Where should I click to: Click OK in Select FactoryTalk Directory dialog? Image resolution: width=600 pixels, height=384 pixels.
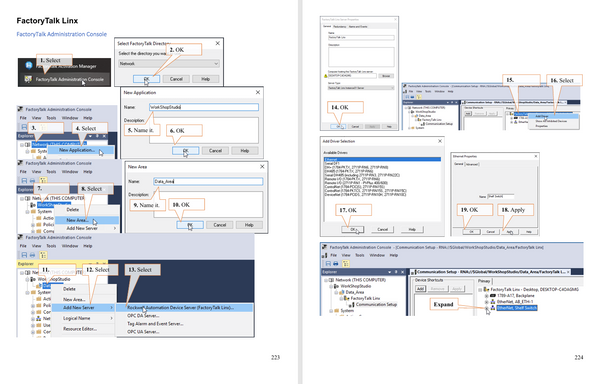tap(146, 79)
